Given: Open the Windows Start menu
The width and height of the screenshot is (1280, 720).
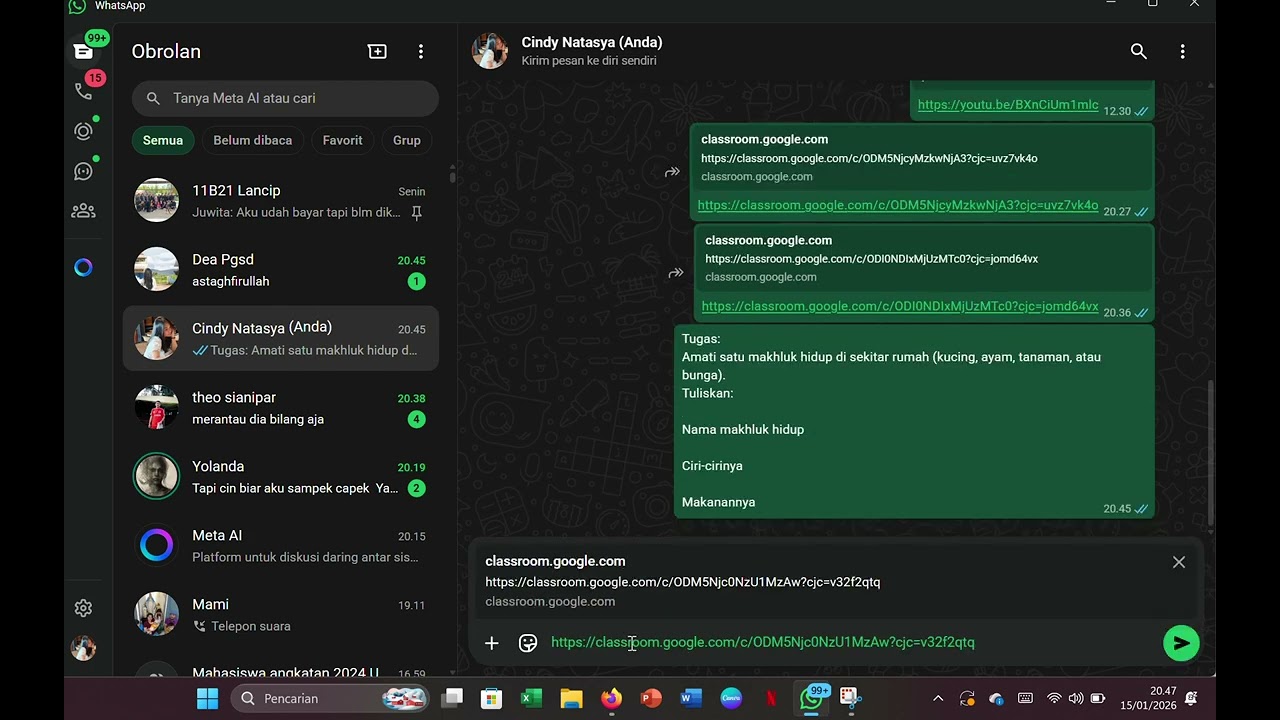Looking at the screenshot, I should coord(208,698).
